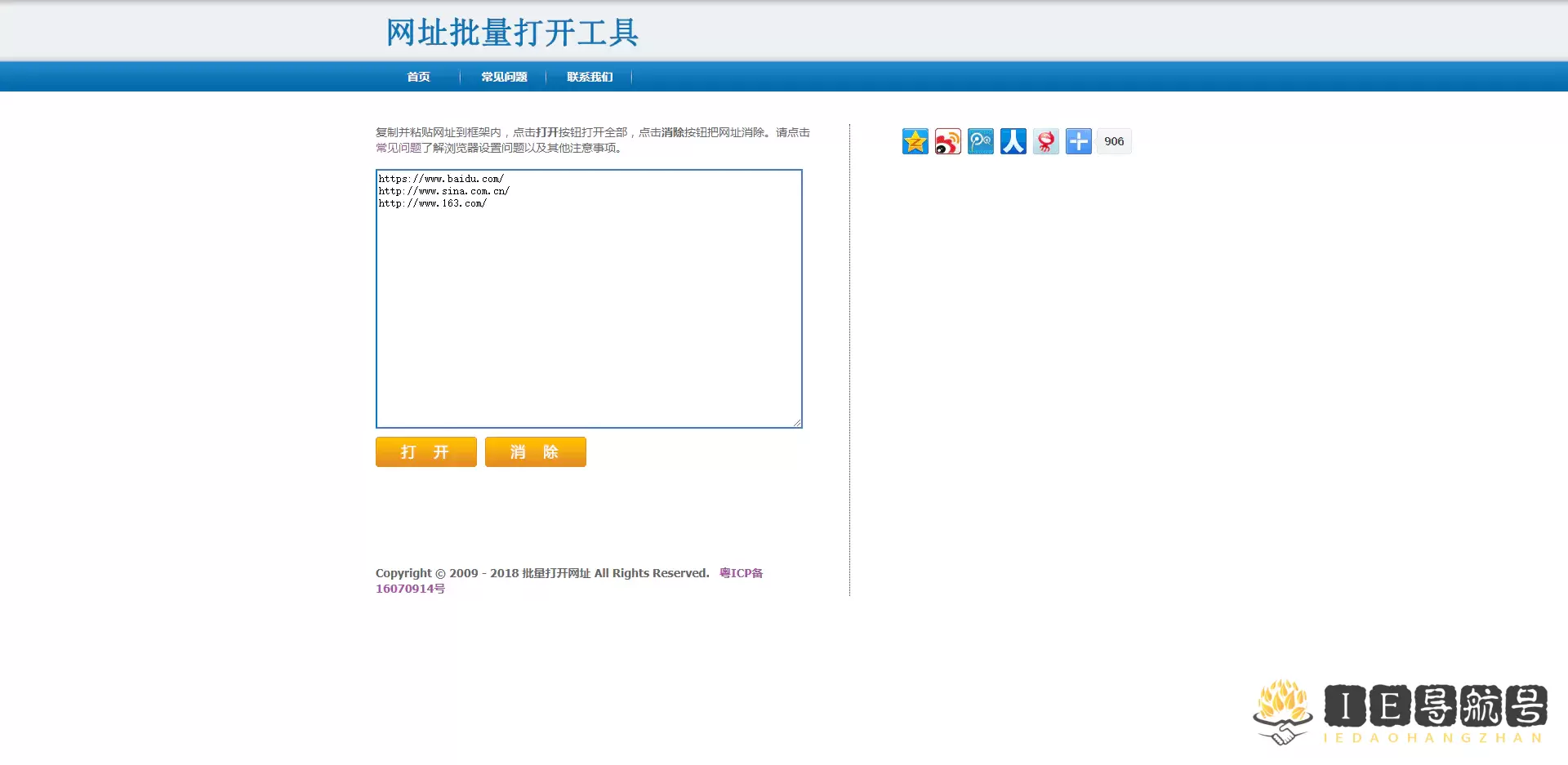Image resolution: width=1568 pixels, height=765 pixels.
Task: Open more share options with plus icon
Action: point(1078,141)
